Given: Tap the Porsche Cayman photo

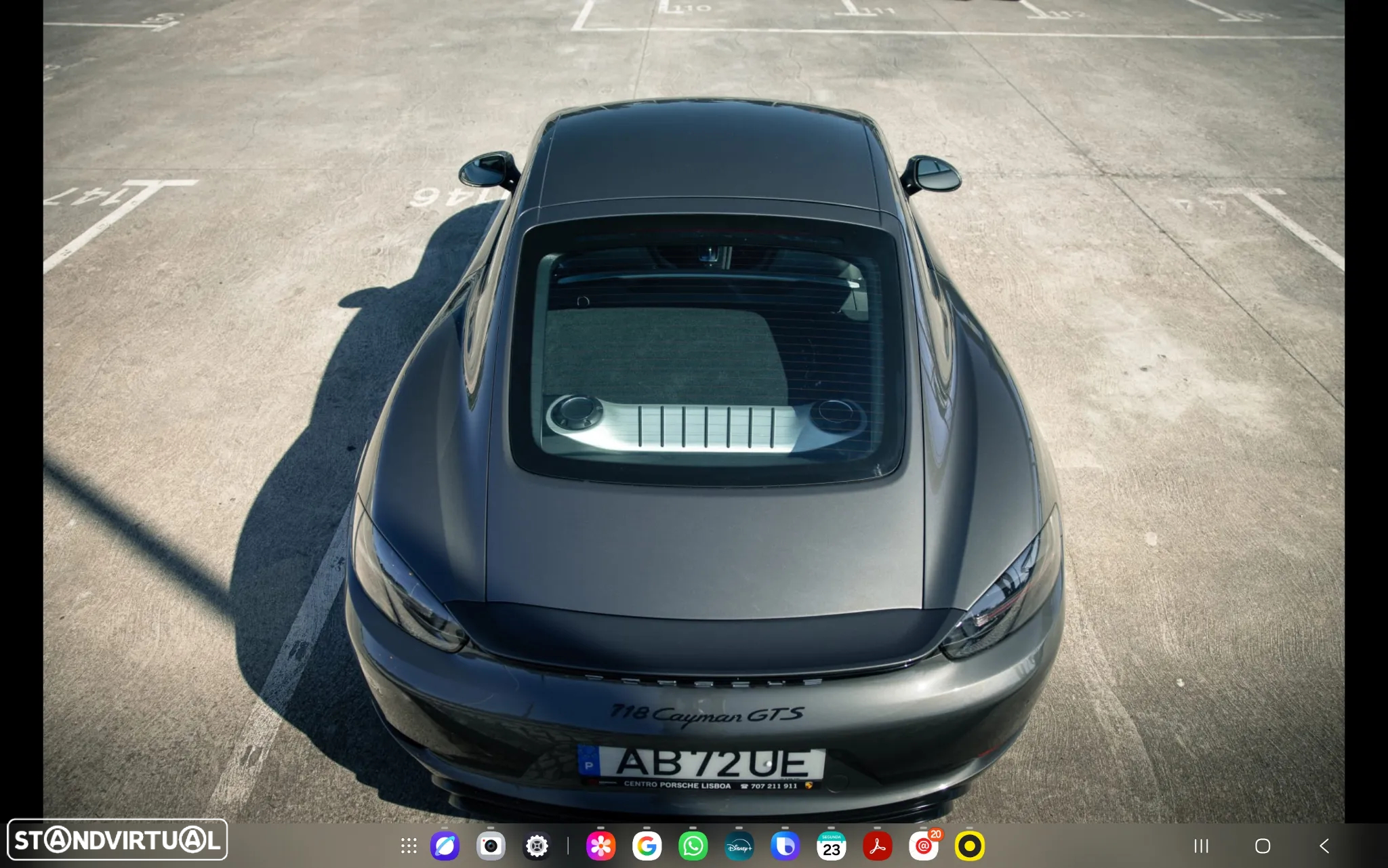Looking at the screenshot, I should coord(694,411).
